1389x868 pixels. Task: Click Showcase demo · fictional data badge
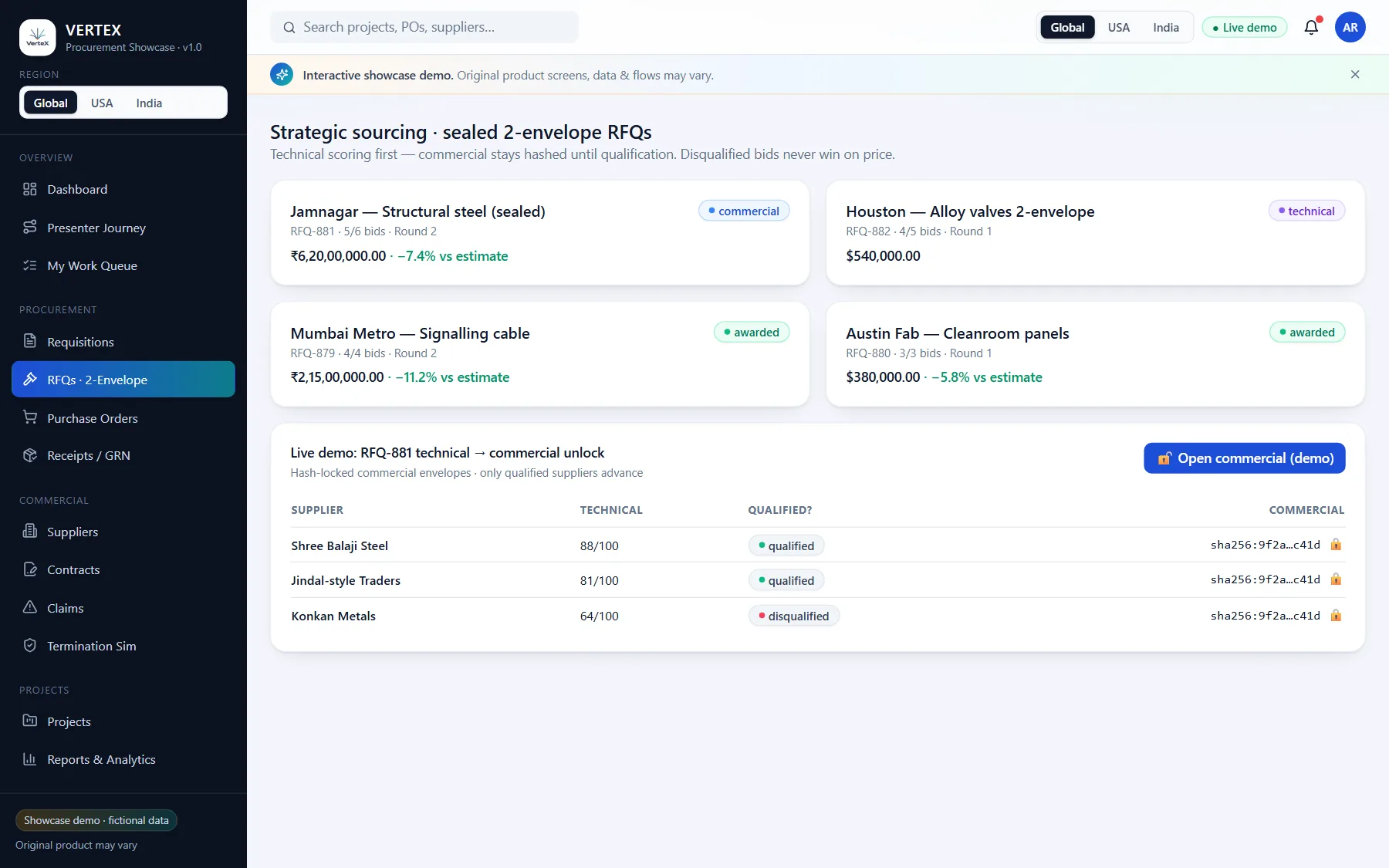pyautogui.click(x=96, y=820)
